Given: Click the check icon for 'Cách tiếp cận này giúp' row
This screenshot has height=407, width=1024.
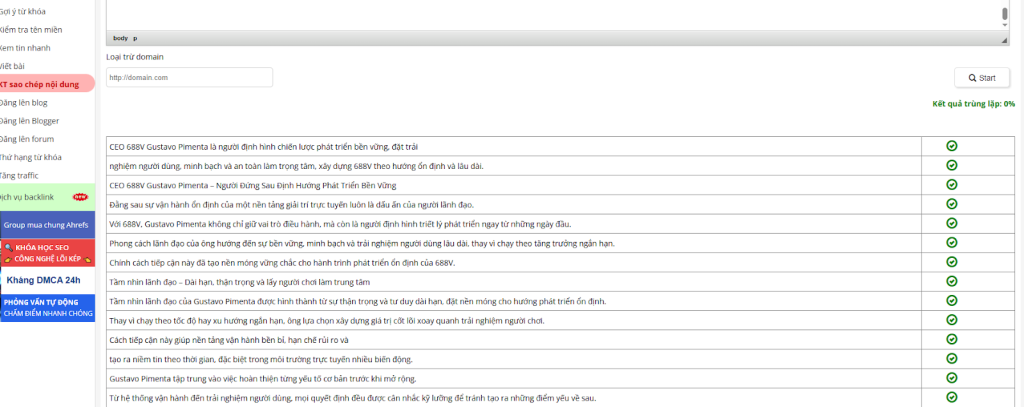Looking at the screenshot, I should pyautogui.click(x=951, y=340).
